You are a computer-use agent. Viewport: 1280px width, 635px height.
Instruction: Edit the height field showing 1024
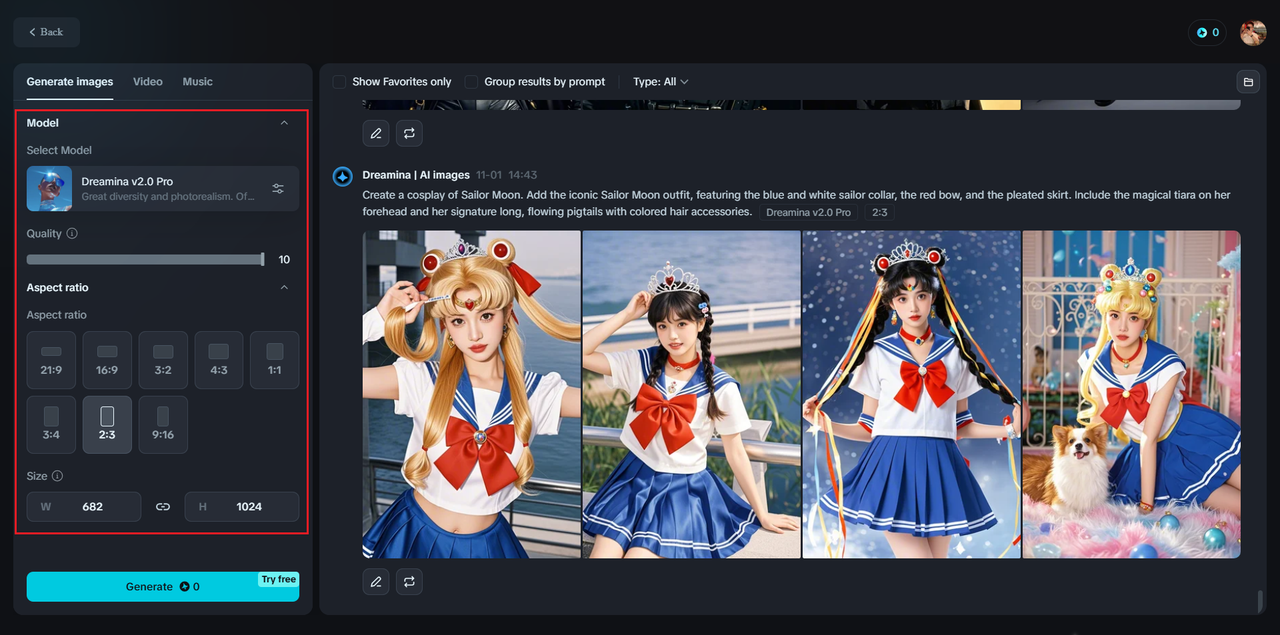click(x=242, y=507)
